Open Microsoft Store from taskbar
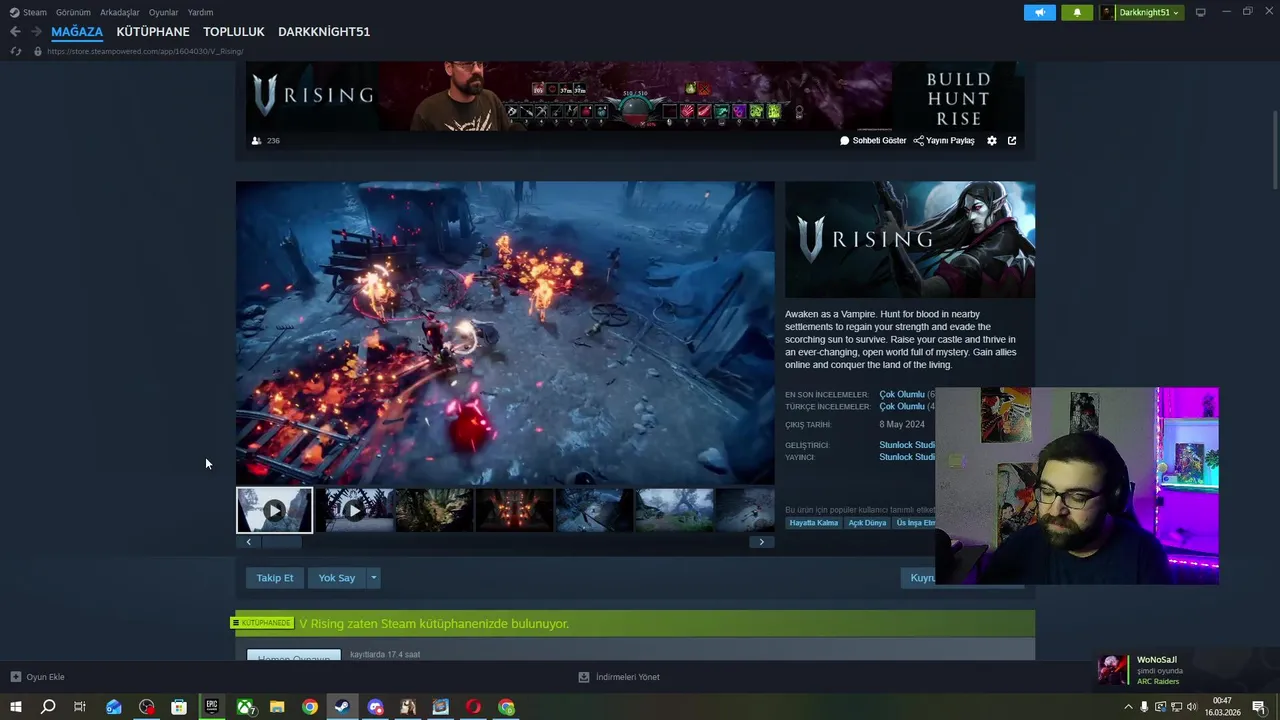Viewport: 1280px width, 720px height. (x=179, y=707)
